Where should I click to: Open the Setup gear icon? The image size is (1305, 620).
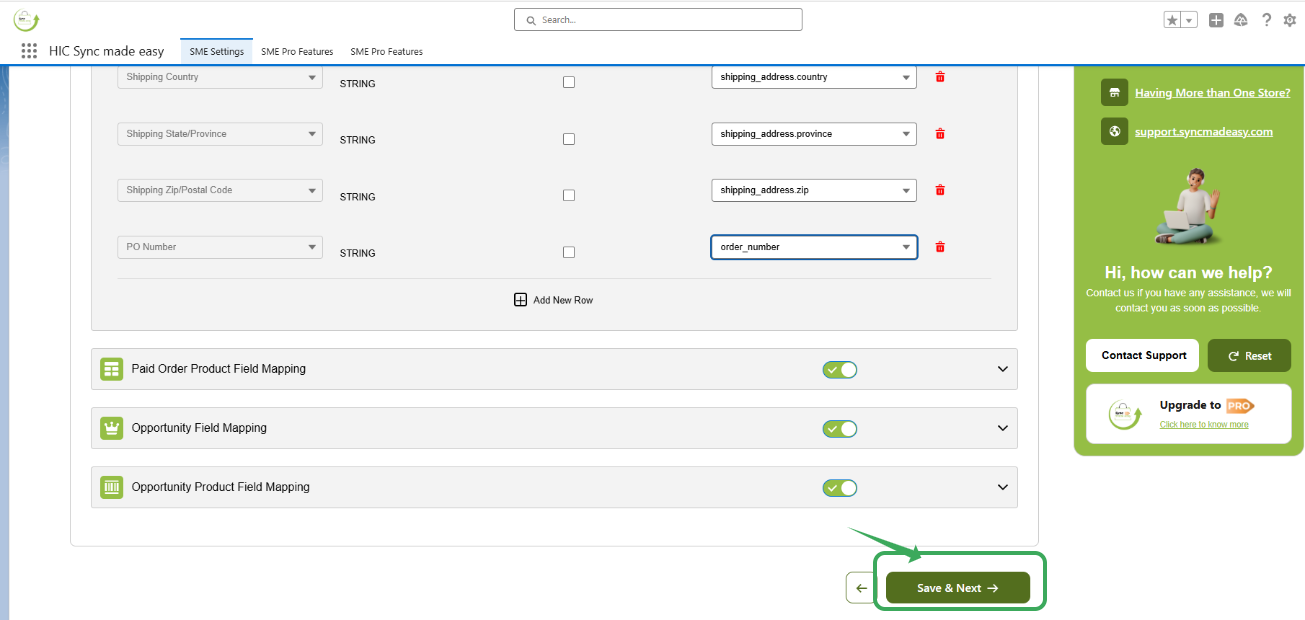[1290, 20]
